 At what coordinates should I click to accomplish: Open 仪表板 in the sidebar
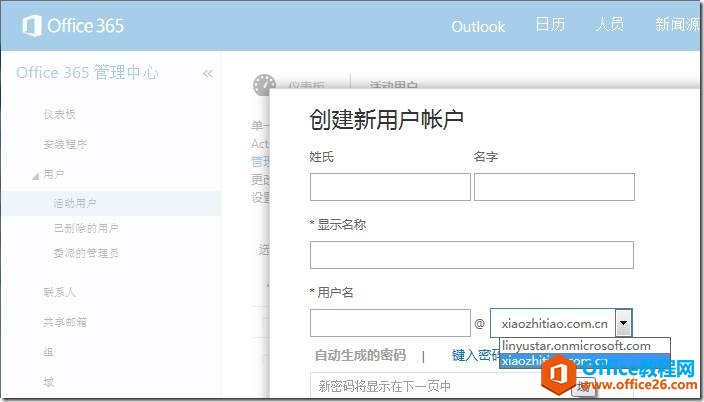[59, 114]
